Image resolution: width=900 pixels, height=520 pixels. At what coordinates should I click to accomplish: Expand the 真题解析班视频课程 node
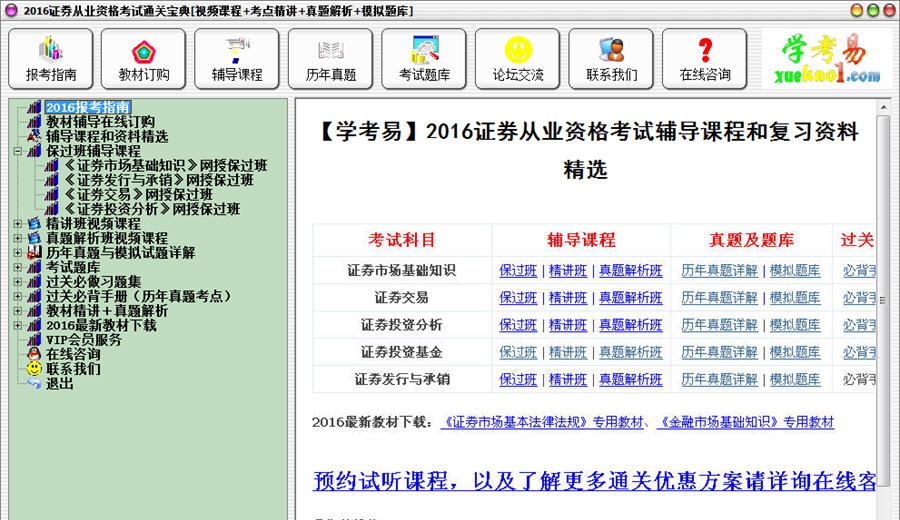[x=18, y=238]
